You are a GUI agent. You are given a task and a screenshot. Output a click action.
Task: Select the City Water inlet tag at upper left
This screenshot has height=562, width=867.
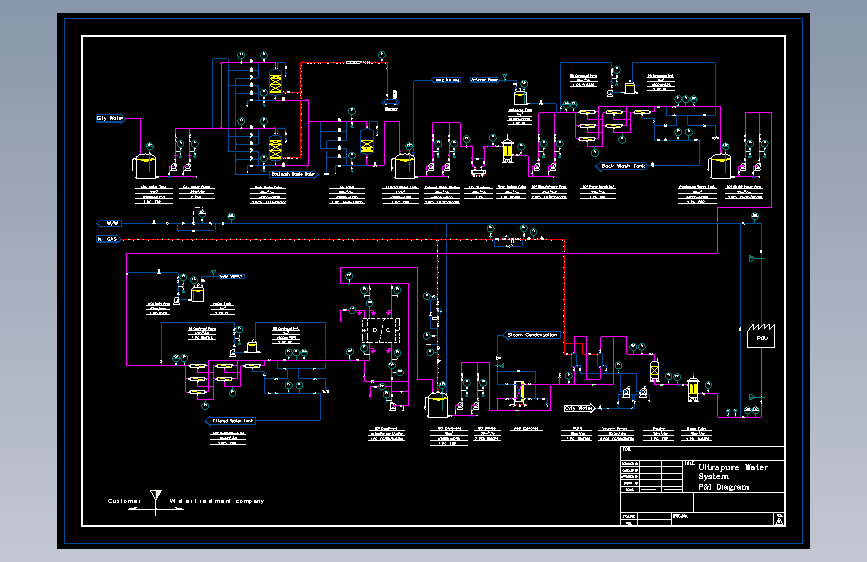tap(111, 118)
